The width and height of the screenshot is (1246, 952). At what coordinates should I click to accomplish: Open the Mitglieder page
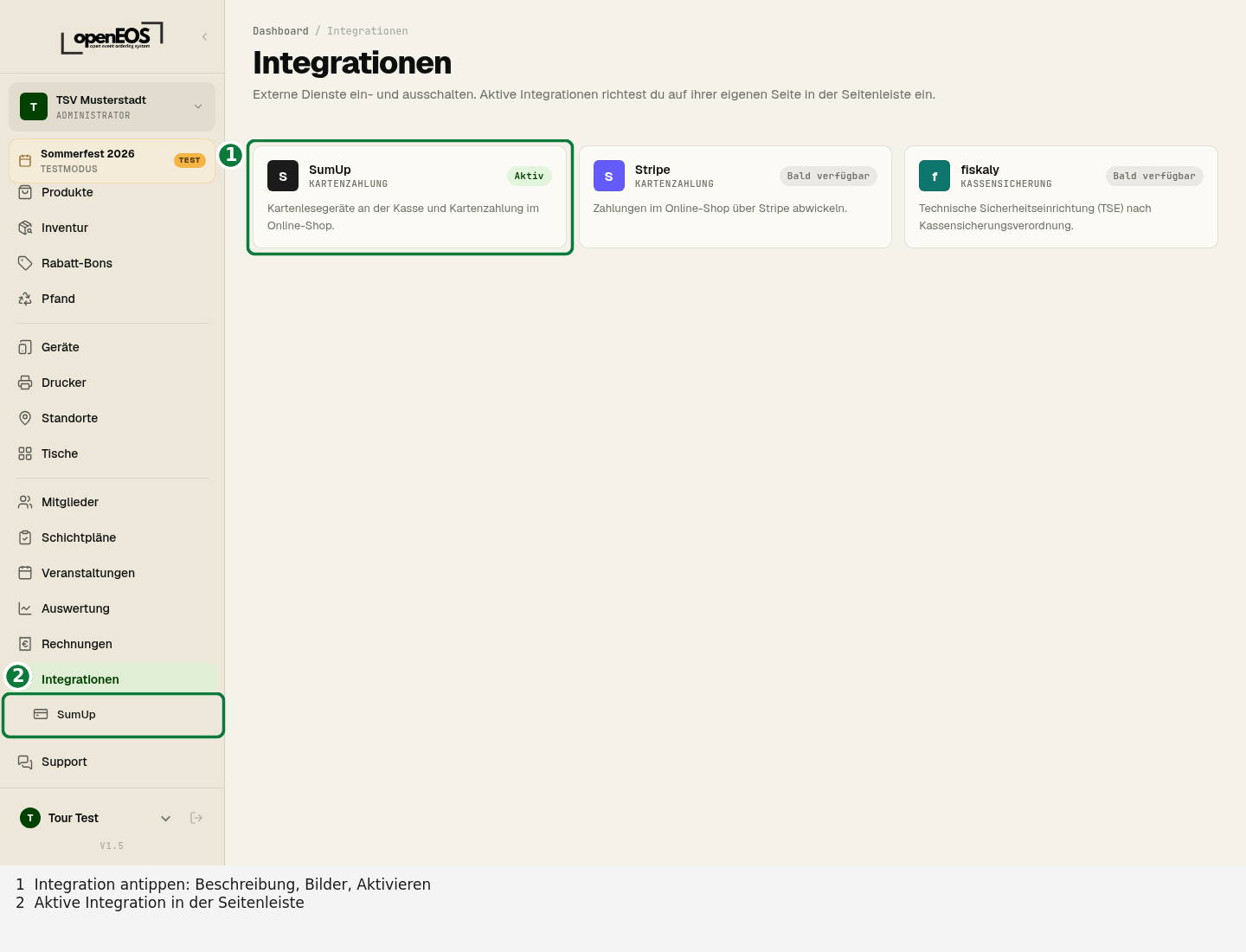(x=112, y=502)
